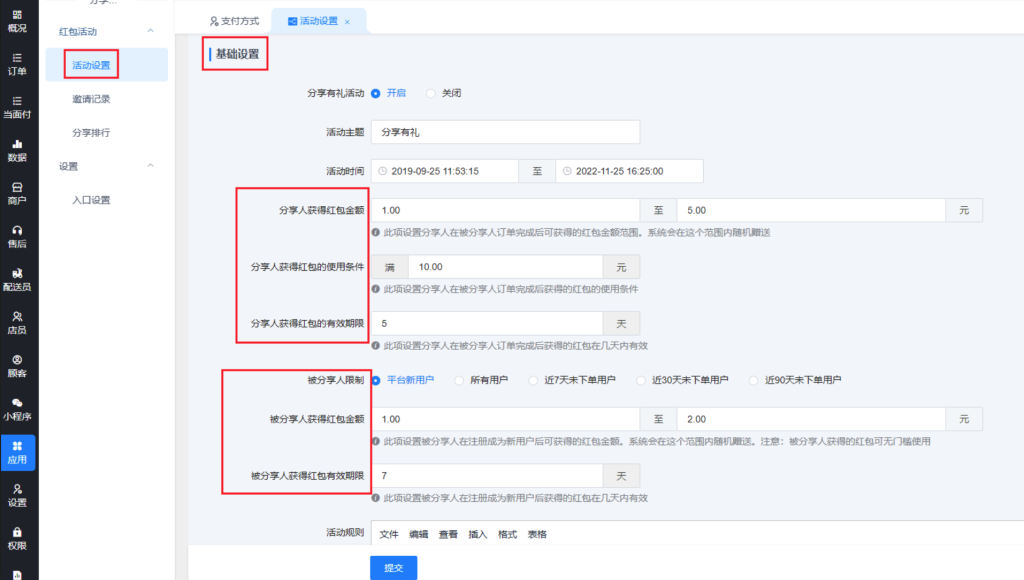Open 小程序 mini program icon

click(17, 409)
